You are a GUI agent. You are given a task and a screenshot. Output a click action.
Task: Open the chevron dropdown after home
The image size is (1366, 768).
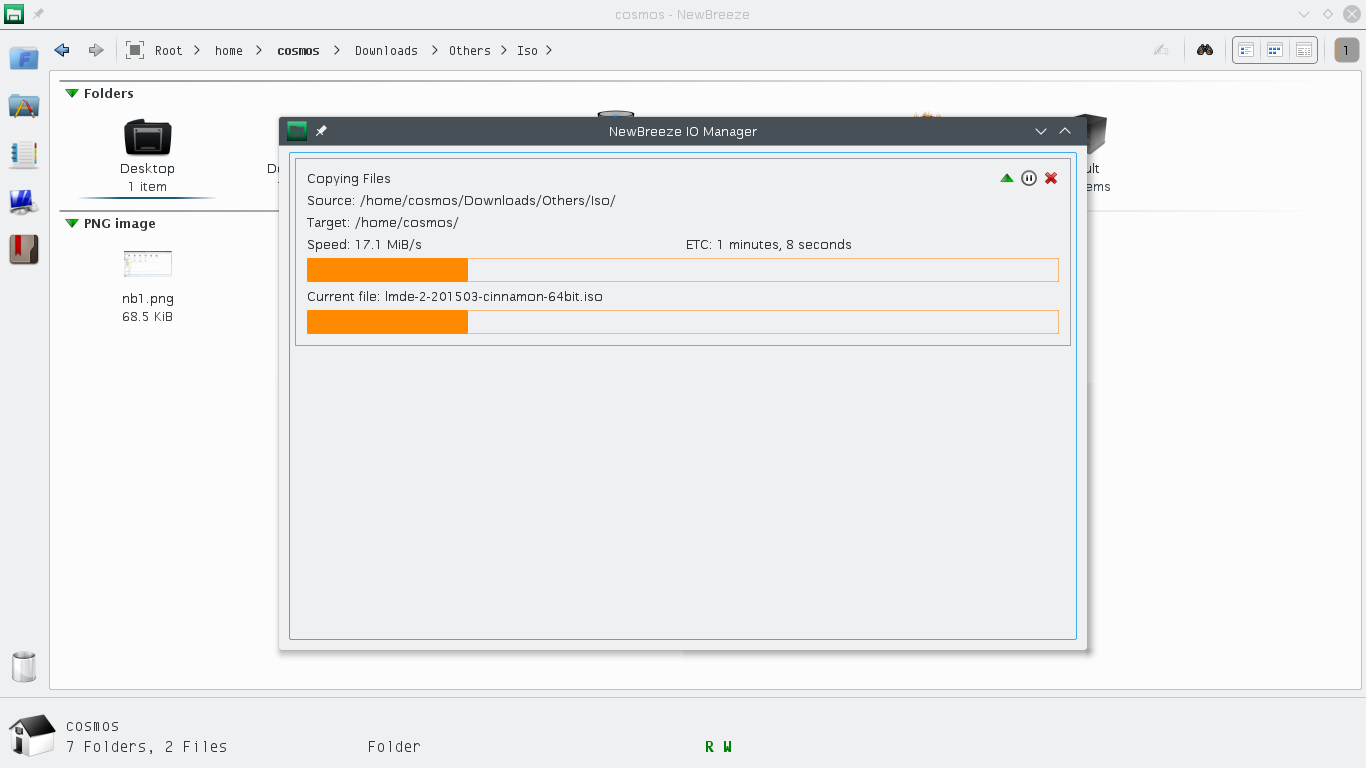click(x=259, y=50)
